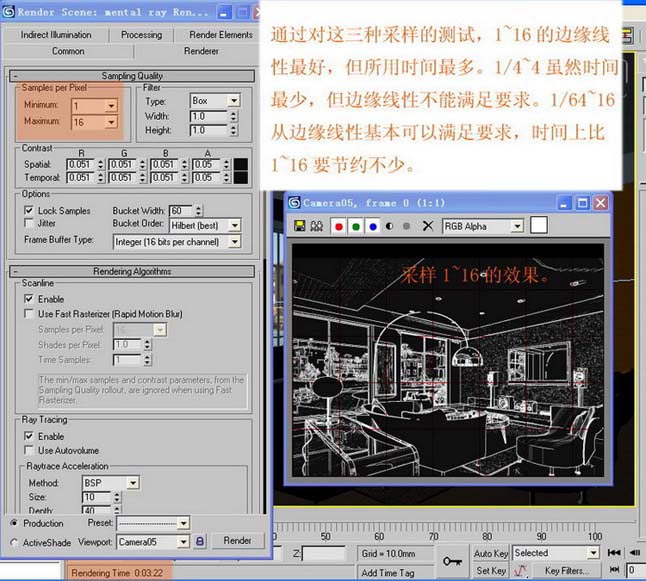The image size is (646, 581).
Task: Click the Filter Height spinner arrows
Action: pyautogui.click(x=233, y=131)
